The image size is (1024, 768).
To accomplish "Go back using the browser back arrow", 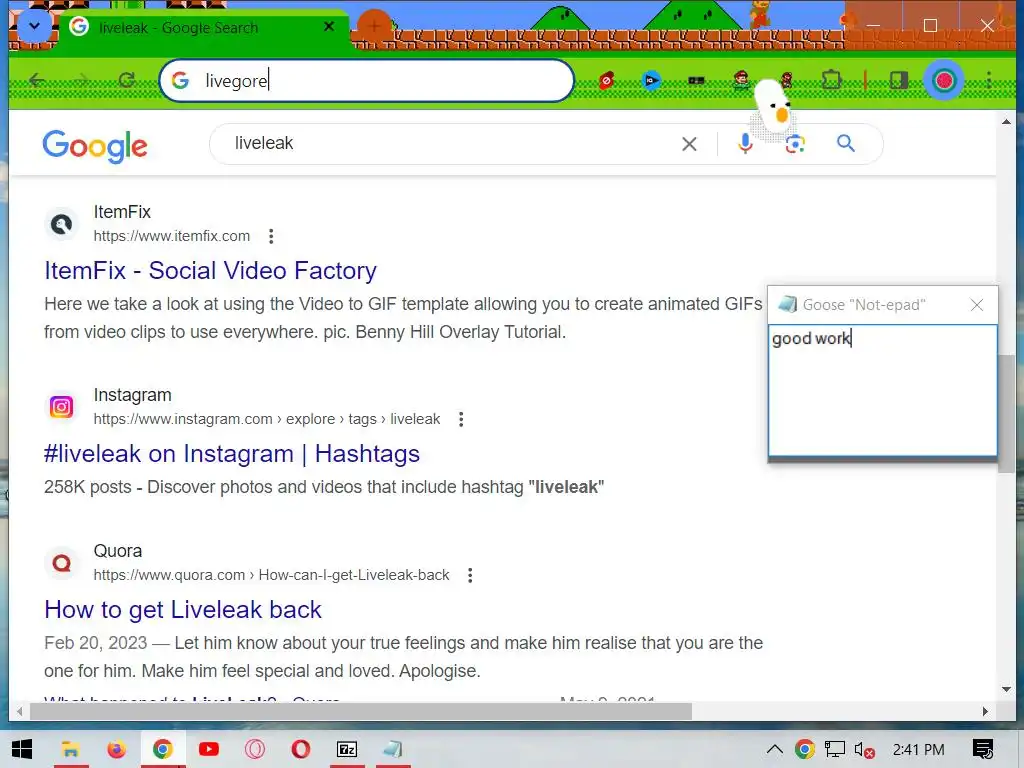I will point(37,80).
